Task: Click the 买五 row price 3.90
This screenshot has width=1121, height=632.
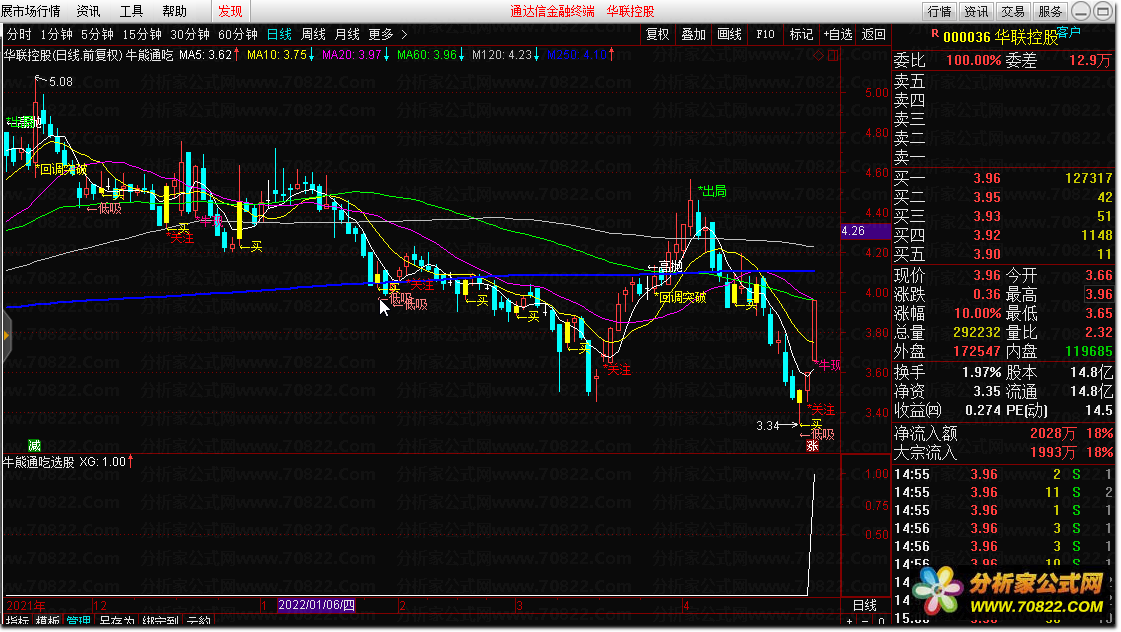Action: coord(987,254)
